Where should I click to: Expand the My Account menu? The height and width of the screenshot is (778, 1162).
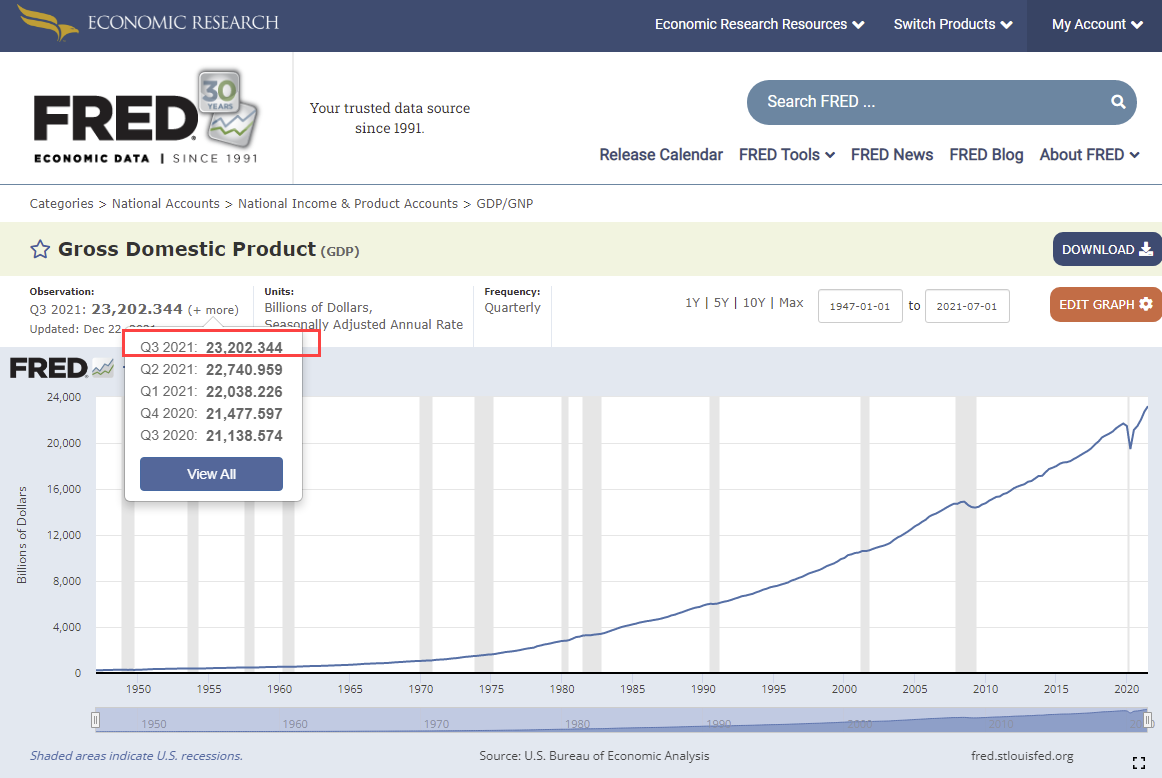click(x=1096, y=24)
